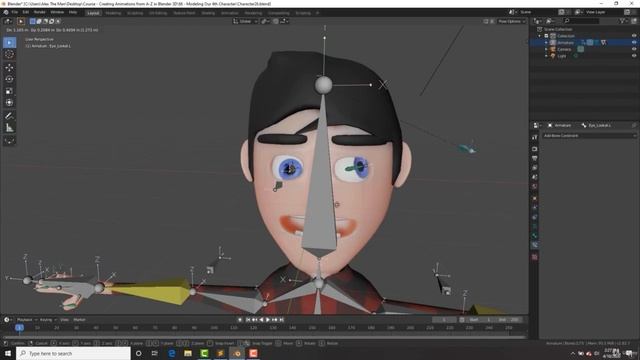Click the Blender logo menu icon
The height and width of the screenshot is (360, 640).
click(6, 13)
